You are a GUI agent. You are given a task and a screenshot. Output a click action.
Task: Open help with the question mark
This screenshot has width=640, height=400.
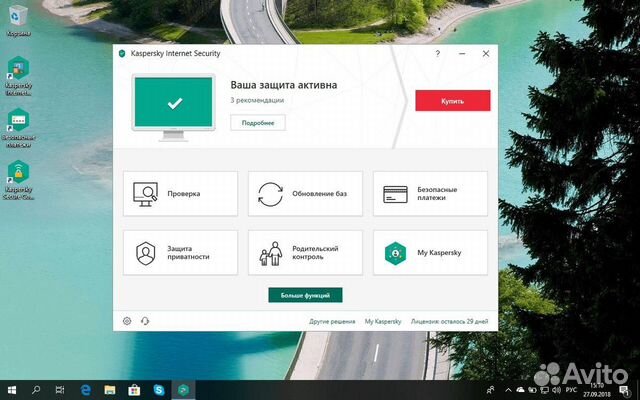(x=438, y=53)
